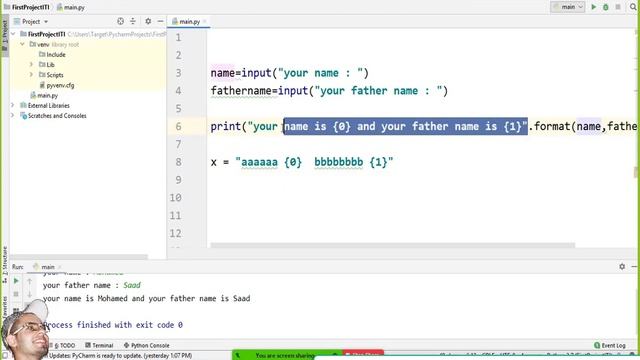Click the Process finished output line
The height and width of the screenshot is (360, 640).
pyautogui.click(x=113, y=325)
